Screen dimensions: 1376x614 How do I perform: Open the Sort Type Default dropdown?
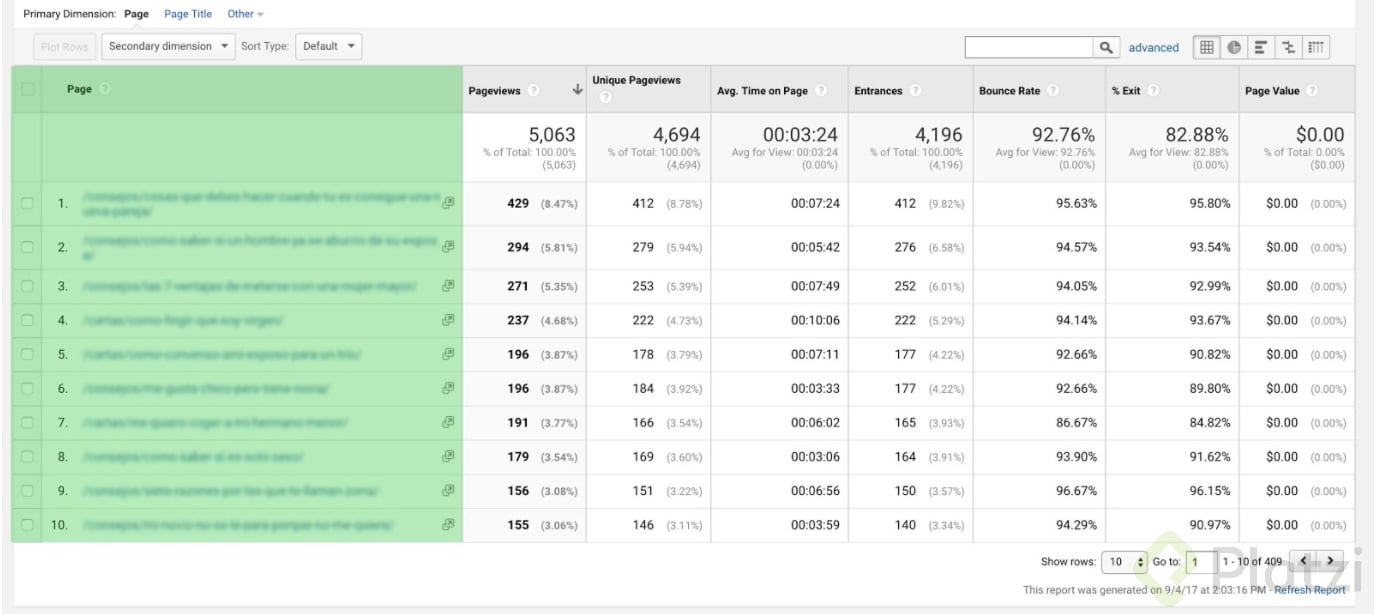pos(329,46)
